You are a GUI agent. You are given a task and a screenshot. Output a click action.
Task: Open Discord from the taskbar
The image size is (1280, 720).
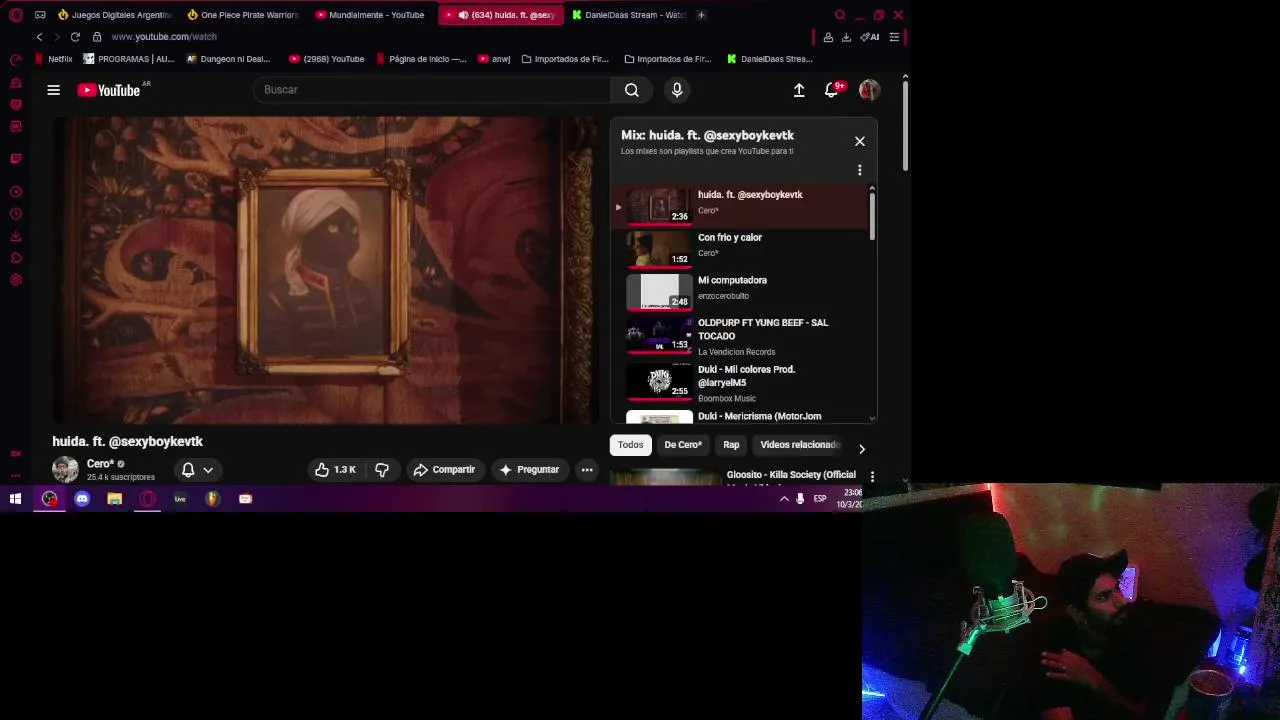pos(82,498)
